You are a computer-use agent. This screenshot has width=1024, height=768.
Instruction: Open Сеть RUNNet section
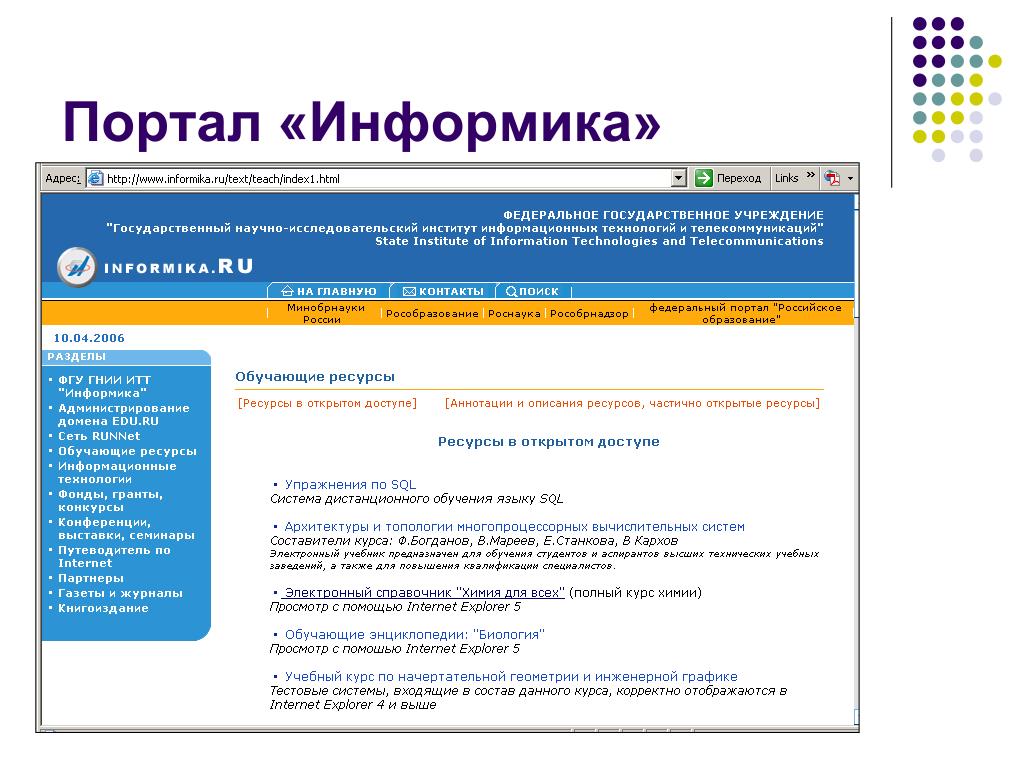pyautogui.click(x=99, y=436)
